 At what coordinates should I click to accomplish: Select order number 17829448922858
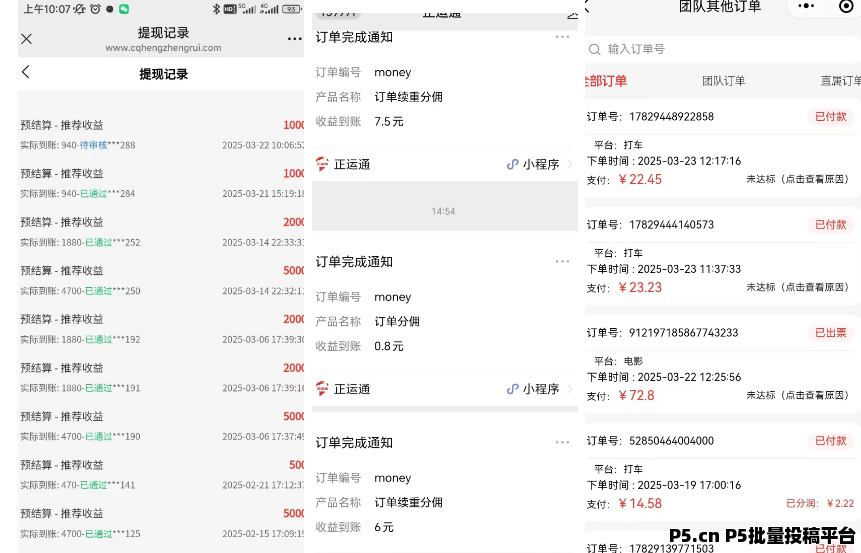click(671, 116)
